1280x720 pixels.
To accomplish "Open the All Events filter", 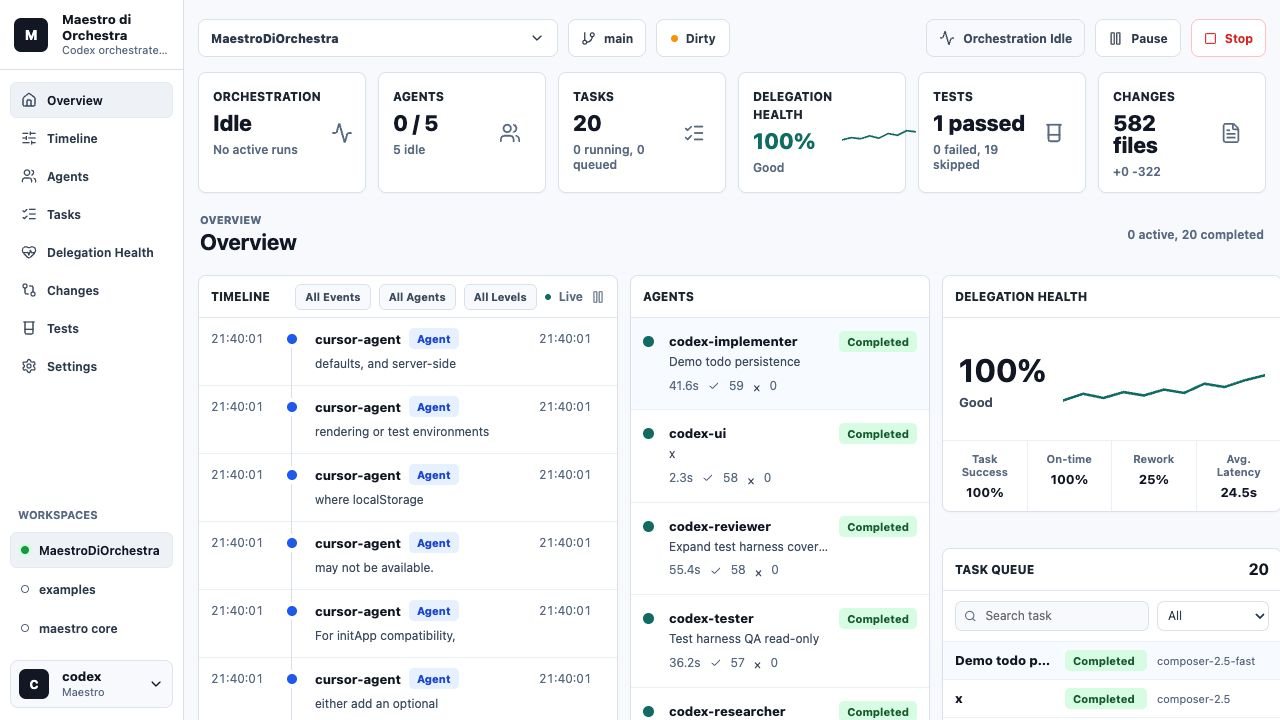I will 333,297.
